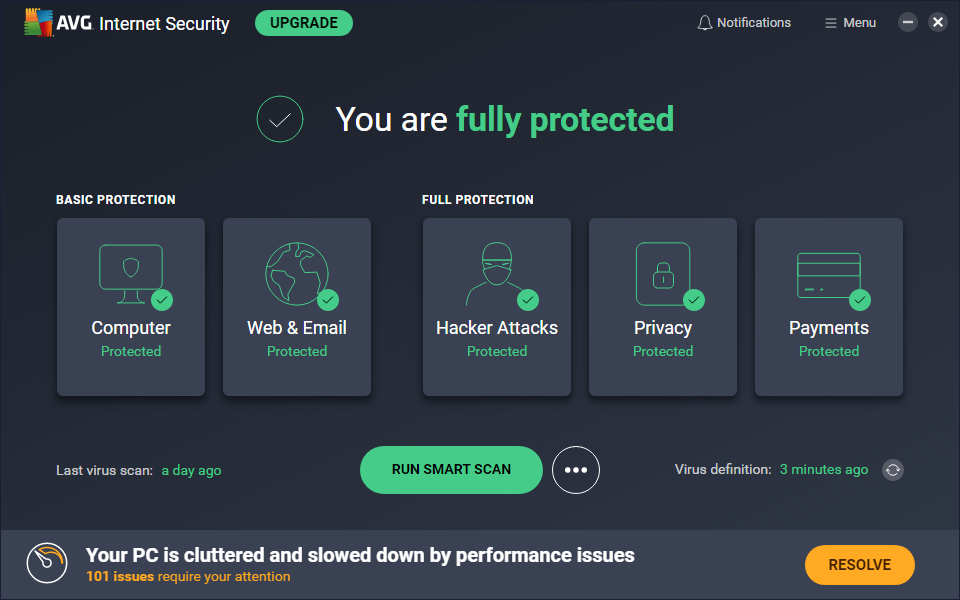Image resolution: width=960 pixels, height=600 pixels.
Task: Click the green Upgrade button
Action: [303, 23]
